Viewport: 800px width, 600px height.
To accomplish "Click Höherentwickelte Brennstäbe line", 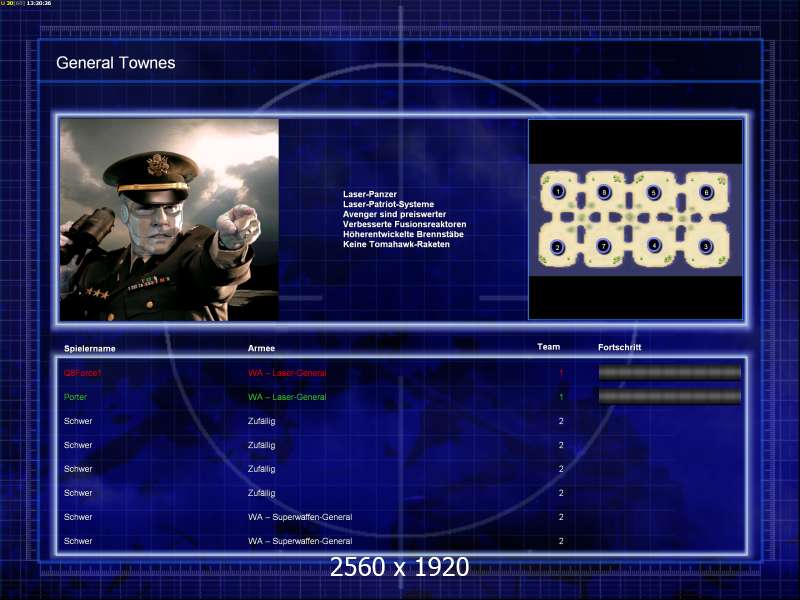I will pyautogui.click(x=403, y=234).
